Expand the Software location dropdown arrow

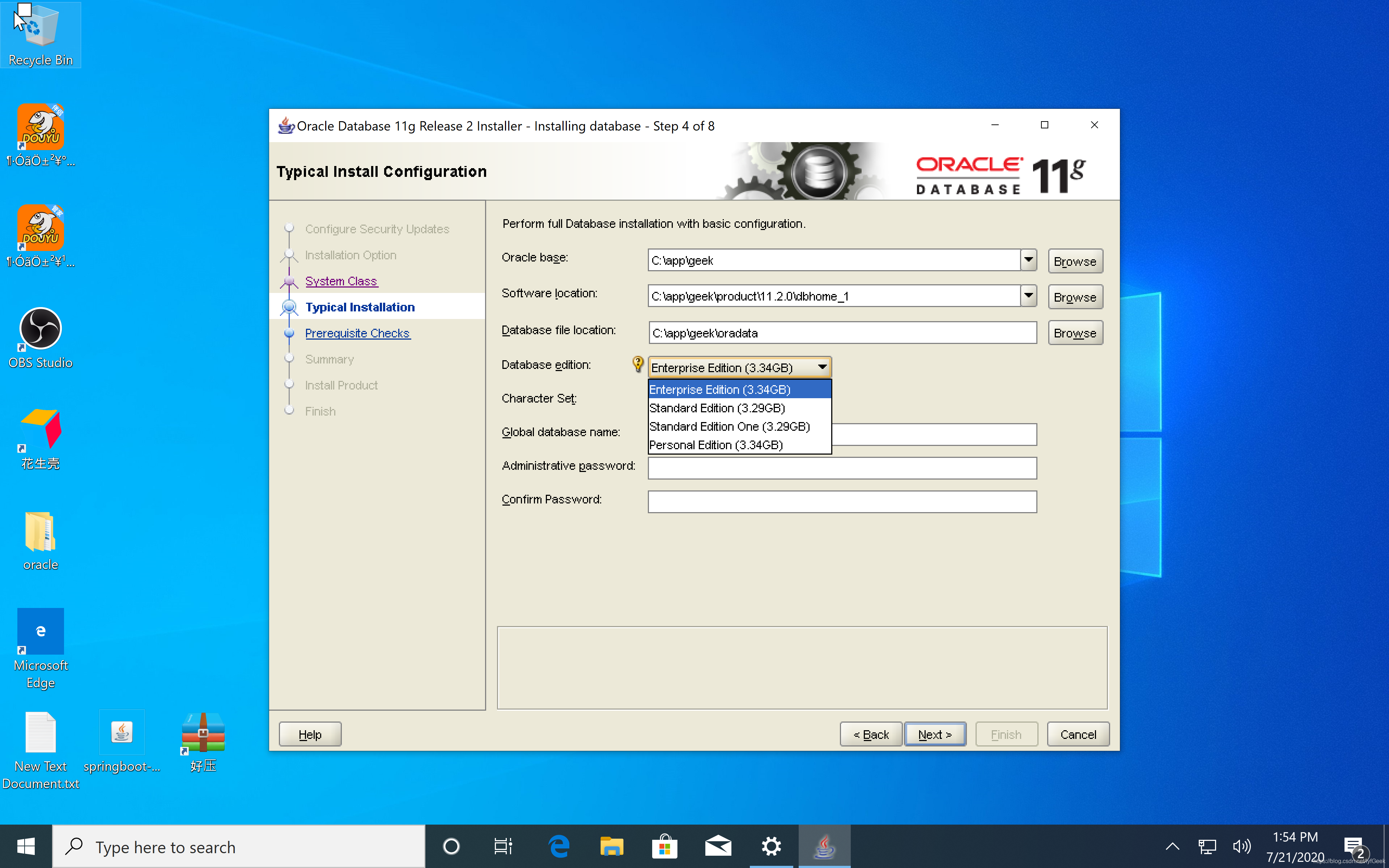tap(1028, 296)
